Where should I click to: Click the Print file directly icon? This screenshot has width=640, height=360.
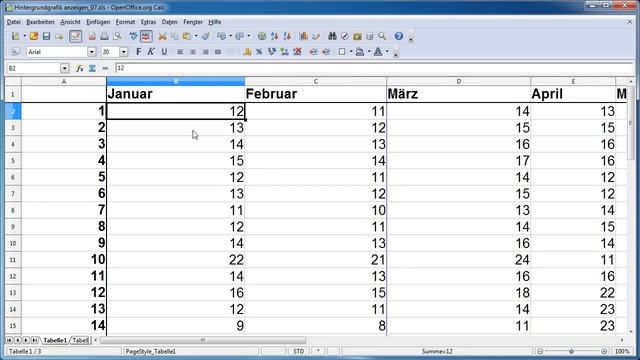(x=104, y=36)
